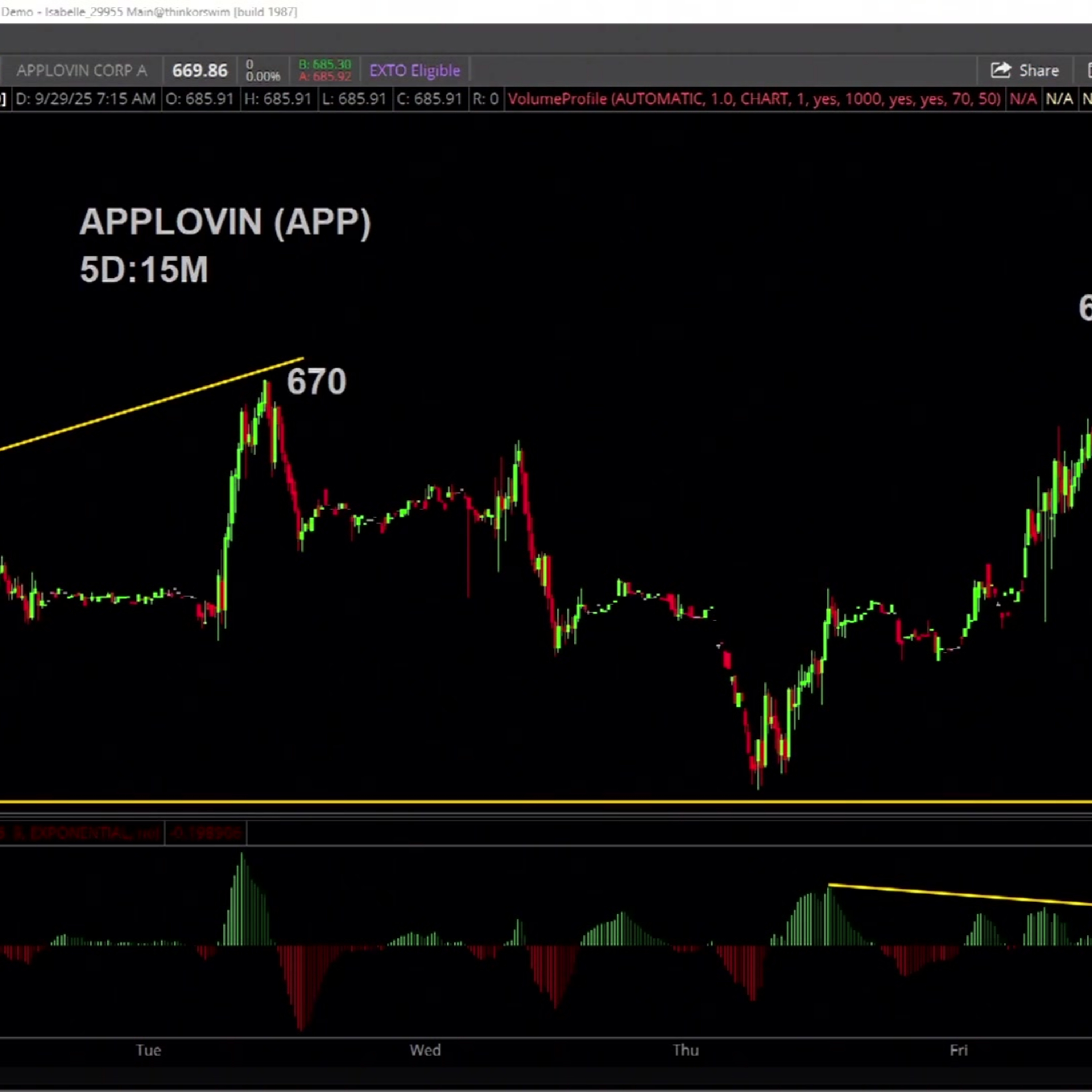This screenshot has width=1092, height=1092.
Task: Click the red "N/A" study value
Action: click(1023, 99)
